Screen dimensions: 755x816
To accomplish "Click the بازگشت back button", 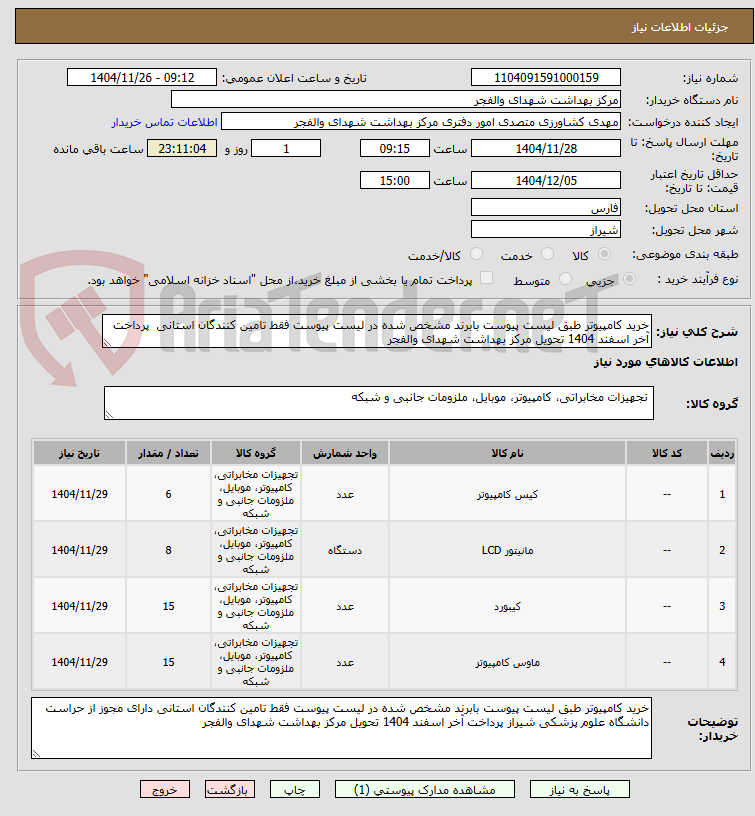I will (x=229, y=789).
